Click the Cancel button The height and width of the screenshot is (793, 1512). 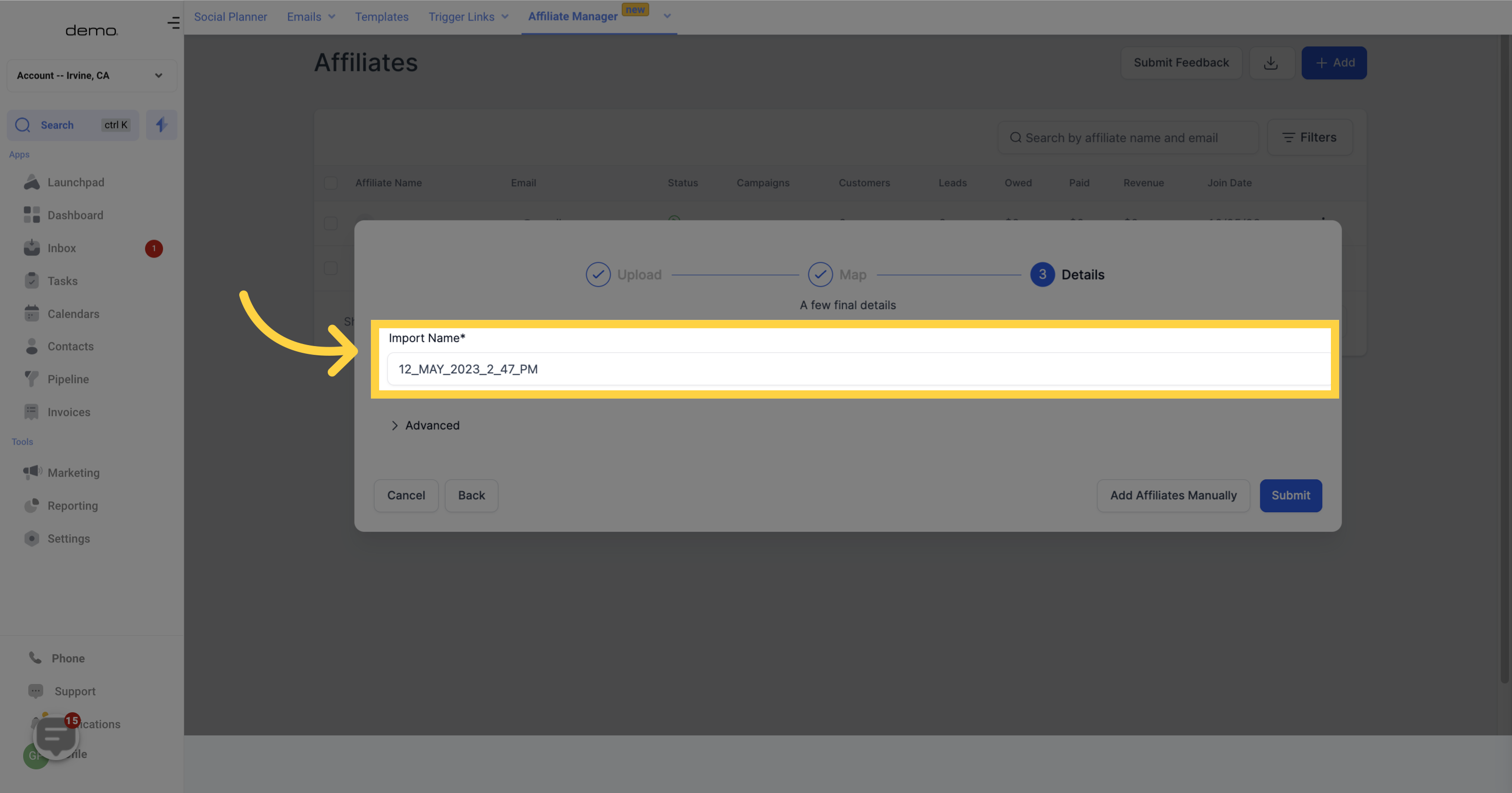click(406, 496)
